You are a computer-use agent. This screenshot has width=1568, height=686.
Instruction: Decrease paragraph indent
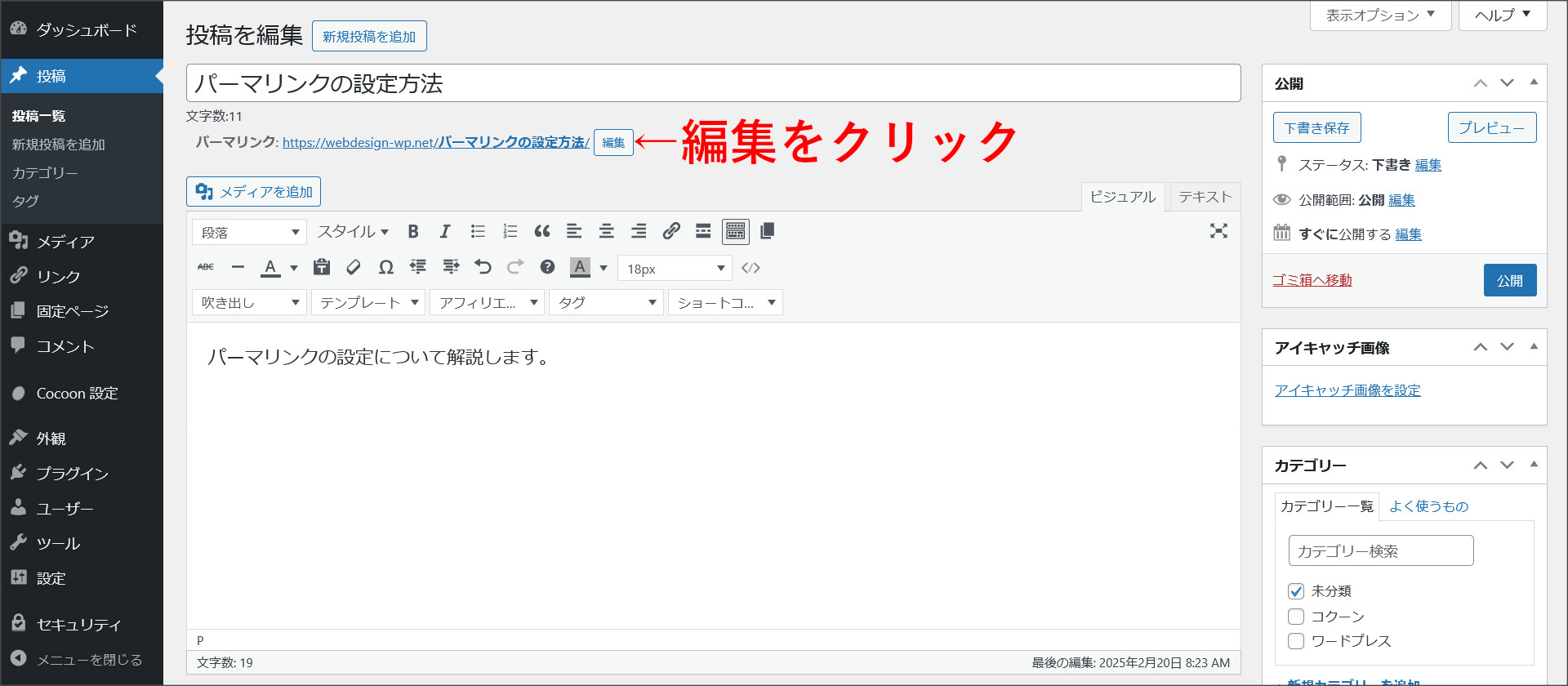[418, 267]
